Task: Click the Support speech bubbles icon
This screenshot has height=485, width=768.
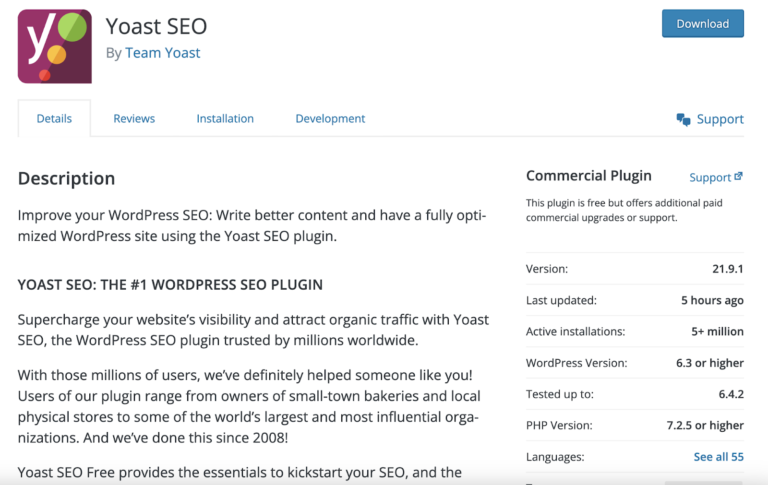Action: 683,119
